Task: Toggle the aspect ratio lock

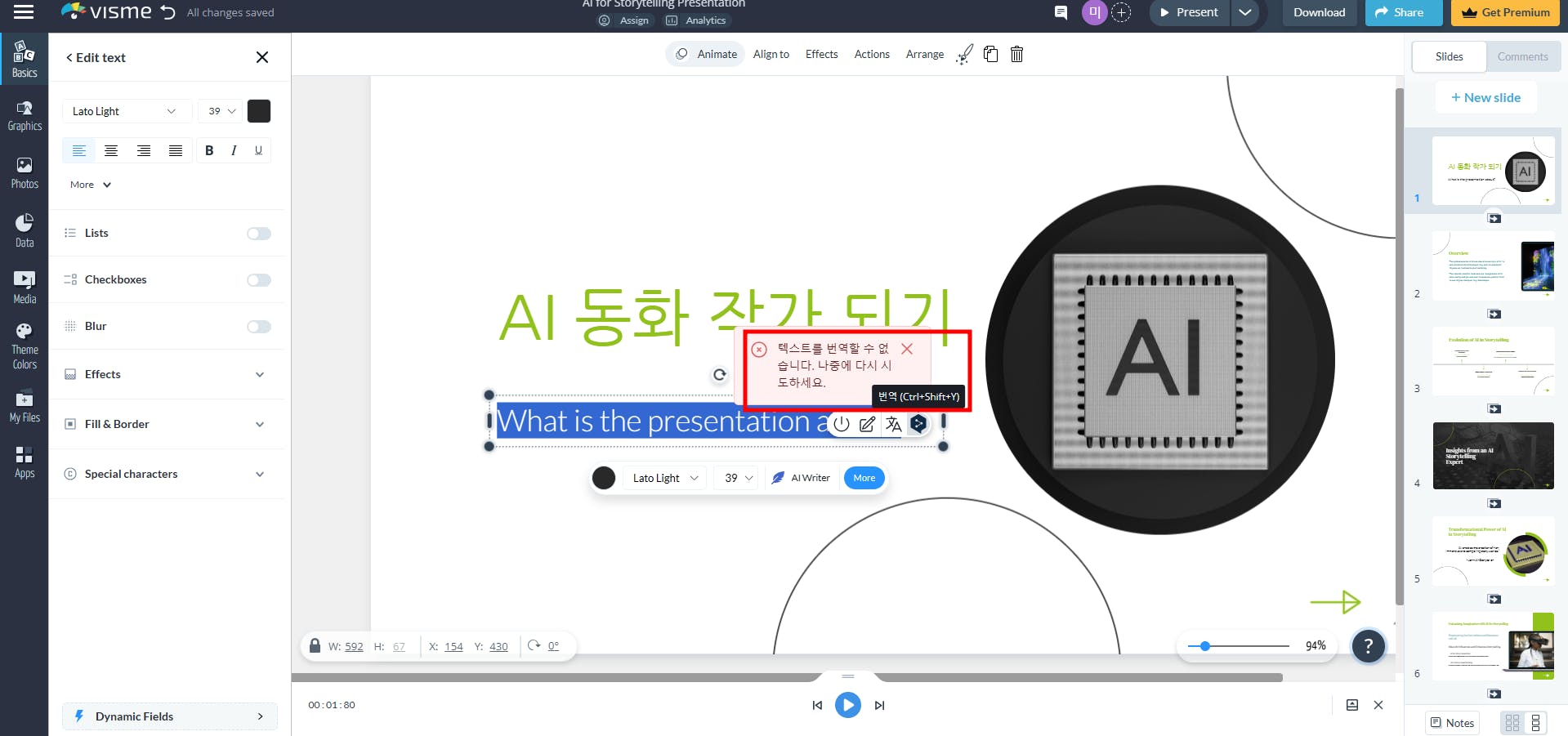Action: [x=315, y=645]
